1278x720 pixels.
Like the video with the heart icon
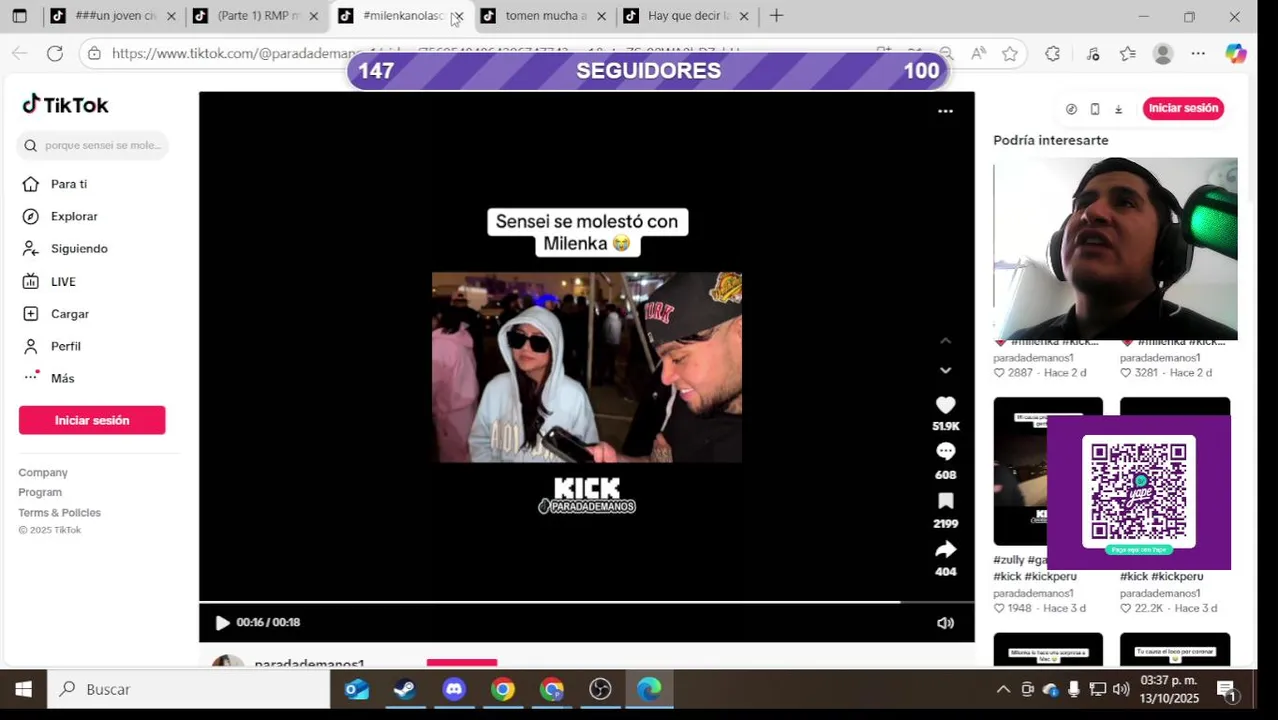945,405
